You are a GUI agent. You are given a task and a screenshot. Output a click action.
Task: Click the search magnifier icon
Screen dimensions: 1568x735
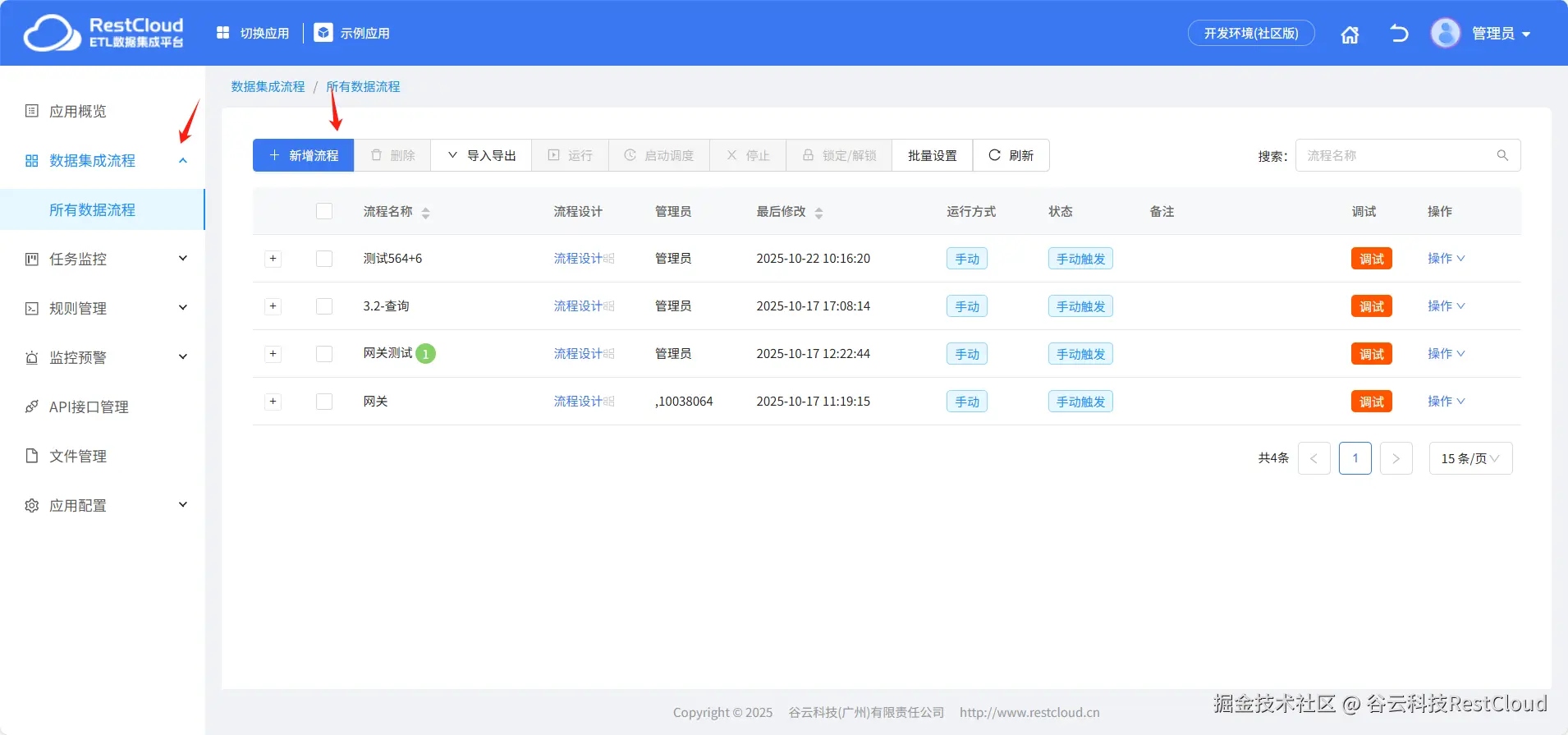(x=1502, y=155)
